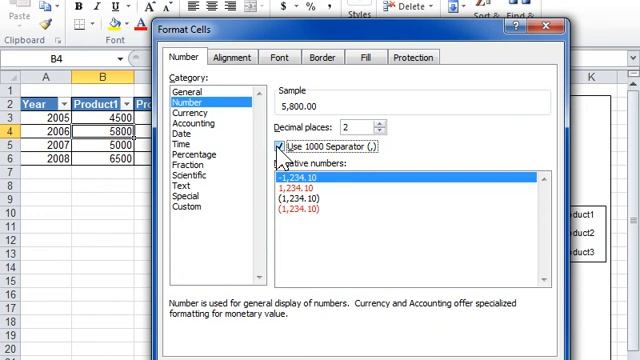This screenshot has width=640, height=360.
Task: Toggle Italic formatting in the ribbon
Action: tap(97, 6)
